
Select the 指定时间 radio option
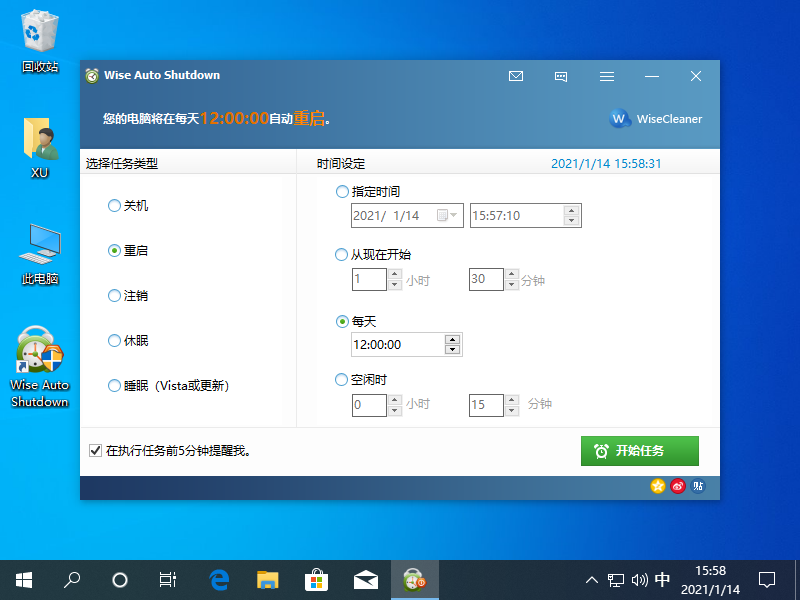(343, 192)
